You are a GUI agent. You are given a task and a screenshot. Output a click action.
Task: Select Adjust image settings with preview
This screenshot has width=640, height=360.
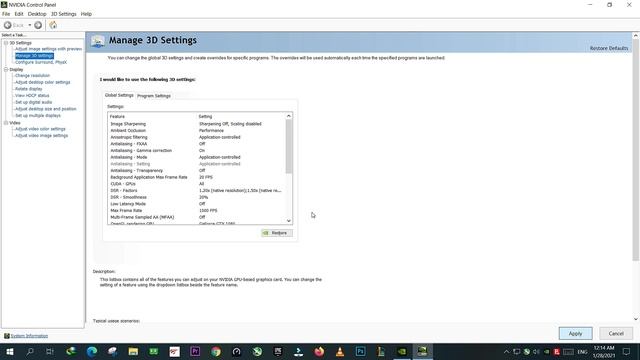[49, 49]
